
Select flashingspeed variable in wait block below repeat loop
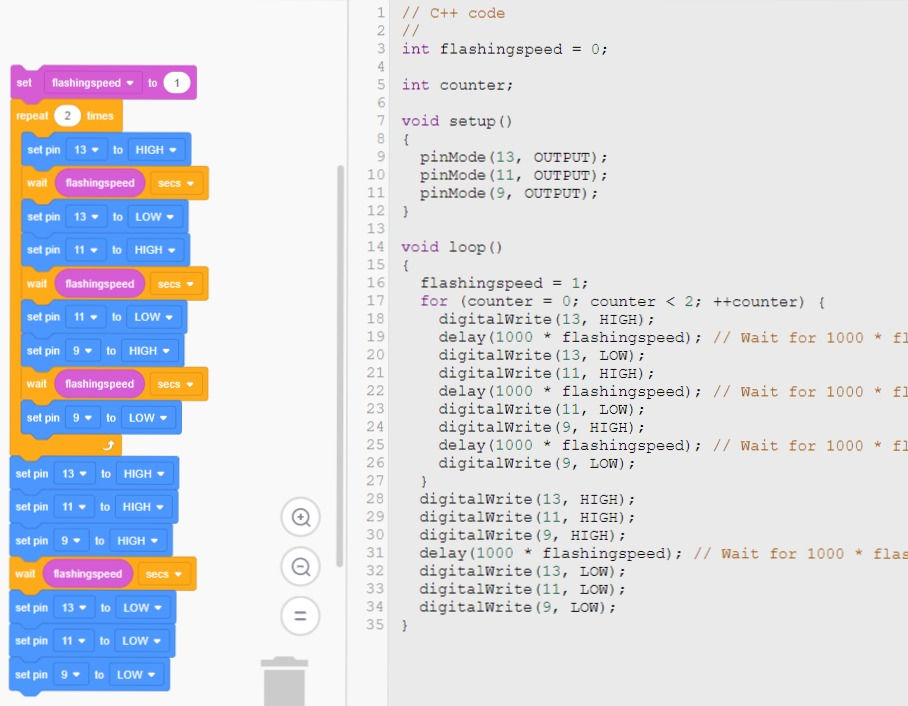coord(88,574)
